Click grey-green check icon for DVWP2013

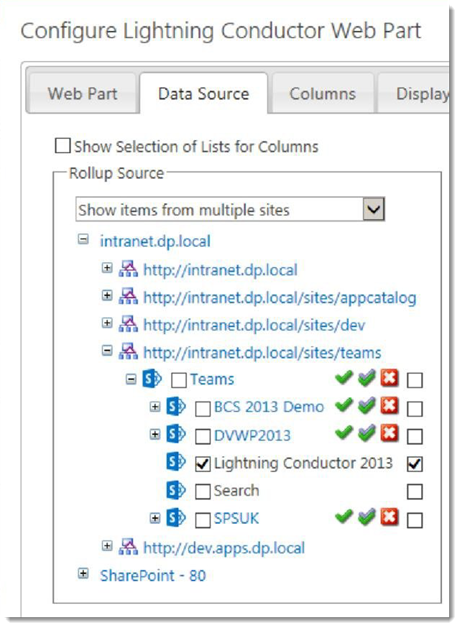[367, 433]
